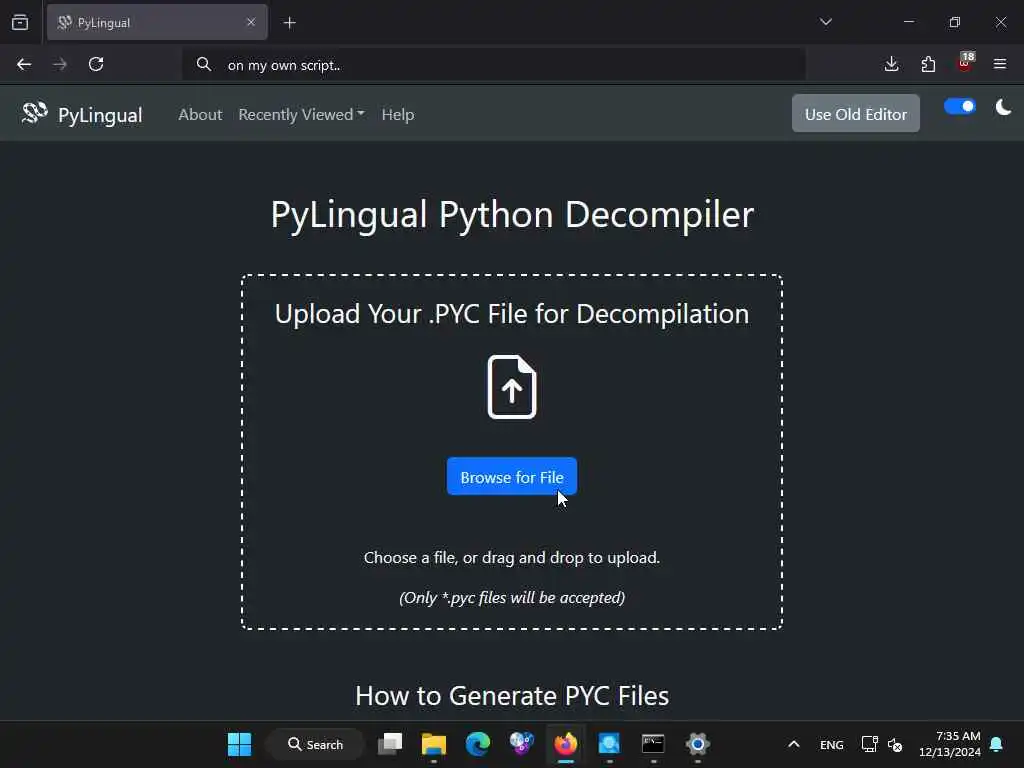
Task: Click the browser forward arrow
Action: click(60, 64)
